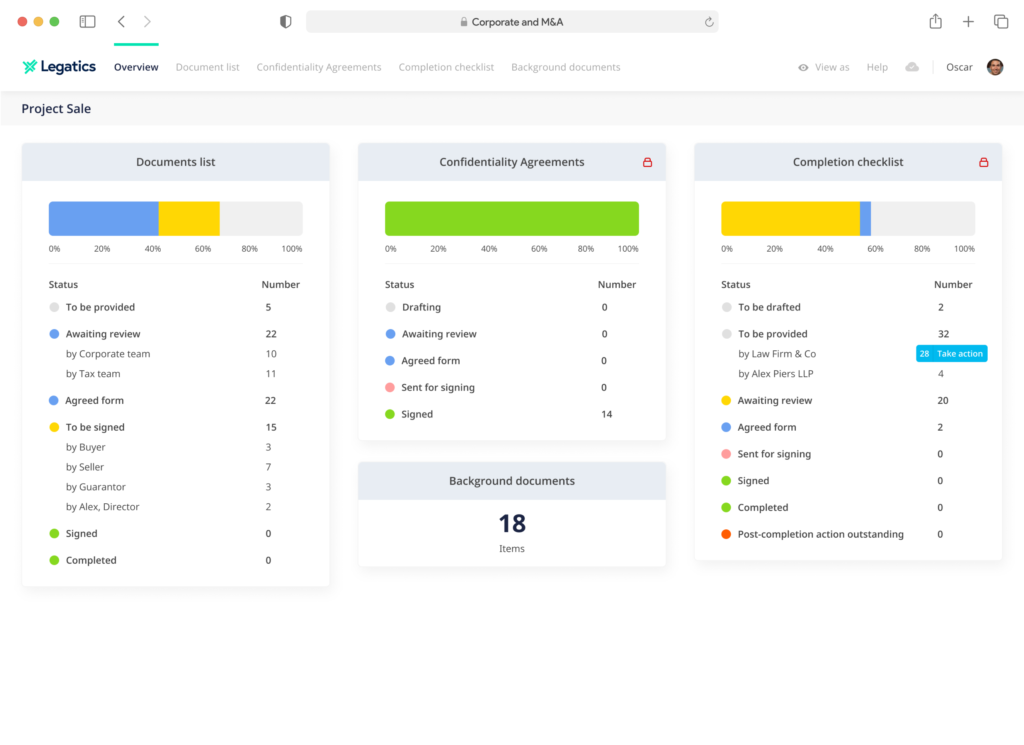
Task: Select Signed row showing 14
Action: pos(512,414)
